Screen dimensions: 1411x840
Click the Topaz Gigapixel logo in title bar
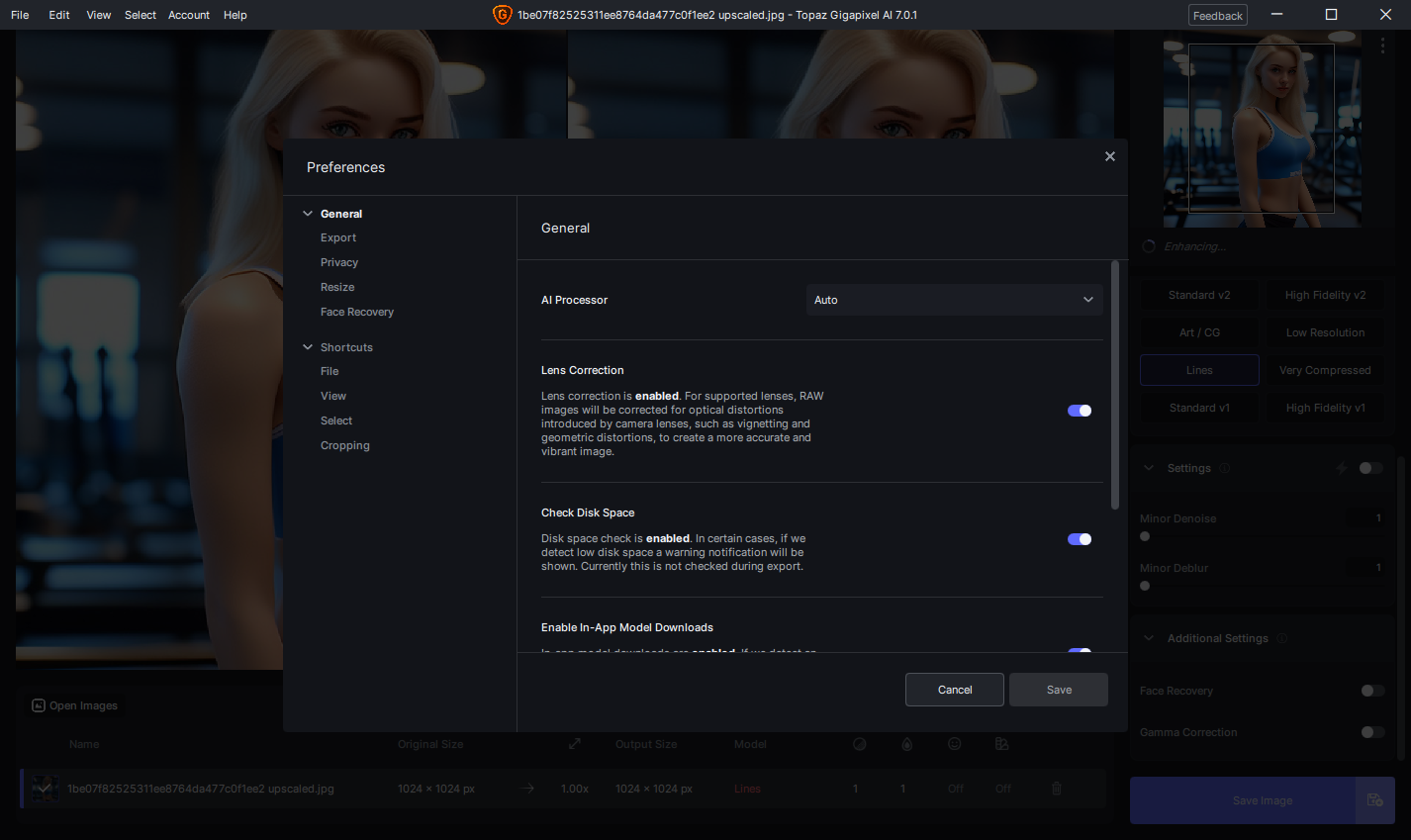(502, 15)
